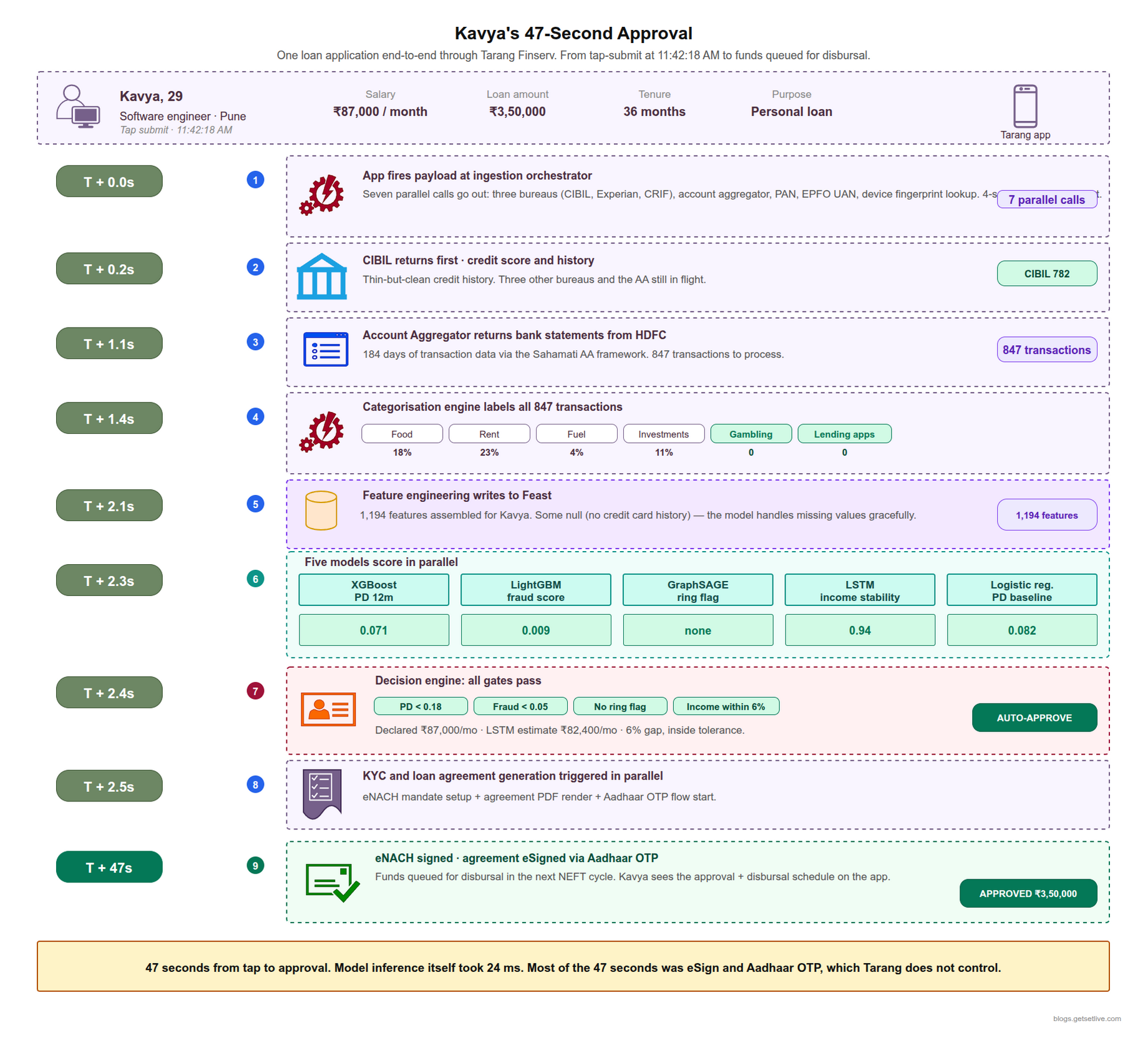Click the LightGBM score value 0.009
Screen dimensions: 1148x1061
pos(536,630)
